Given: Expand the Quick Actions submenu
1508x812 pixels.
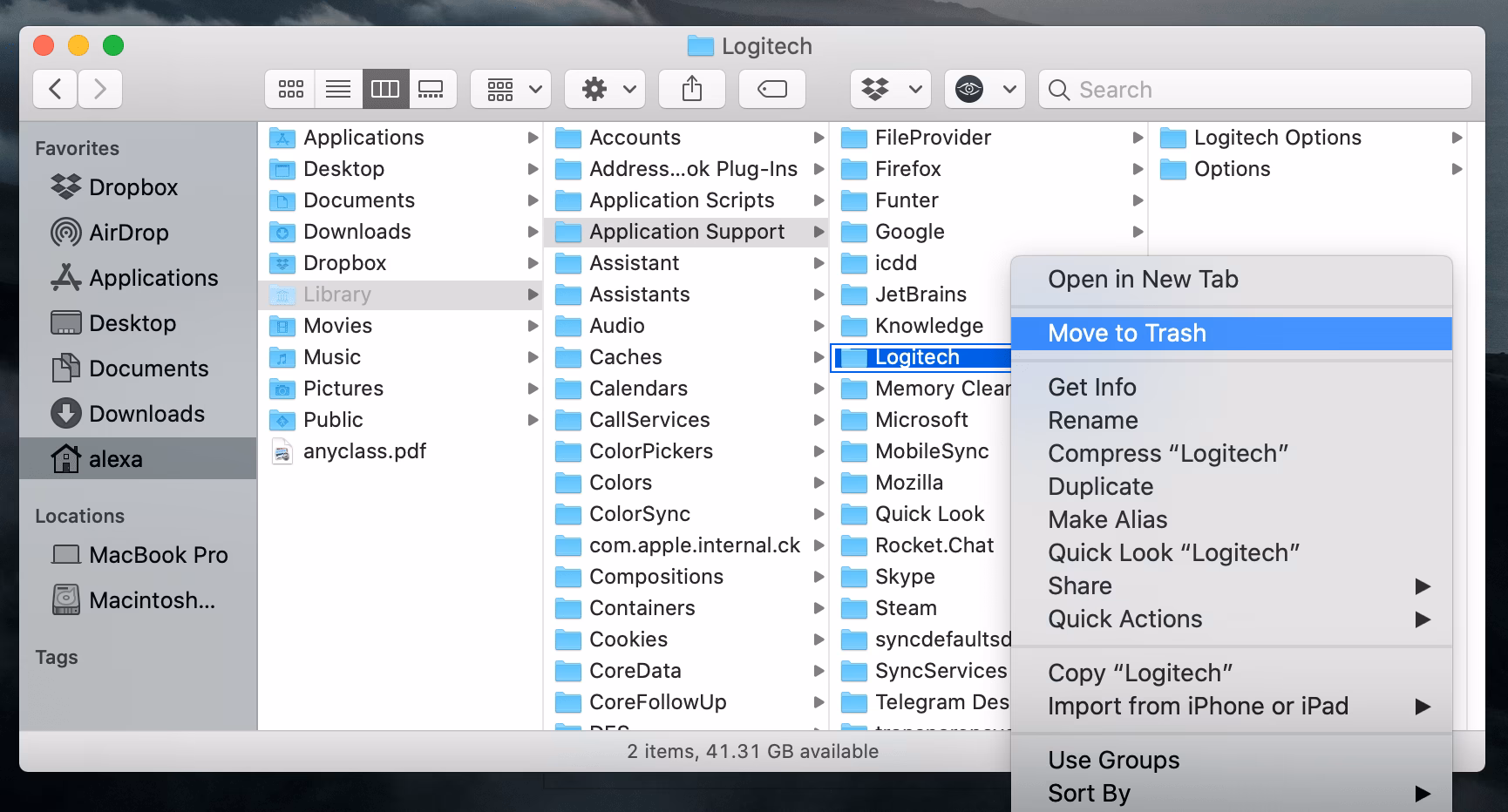Looking at the screenshot, I should point(1232,619).
